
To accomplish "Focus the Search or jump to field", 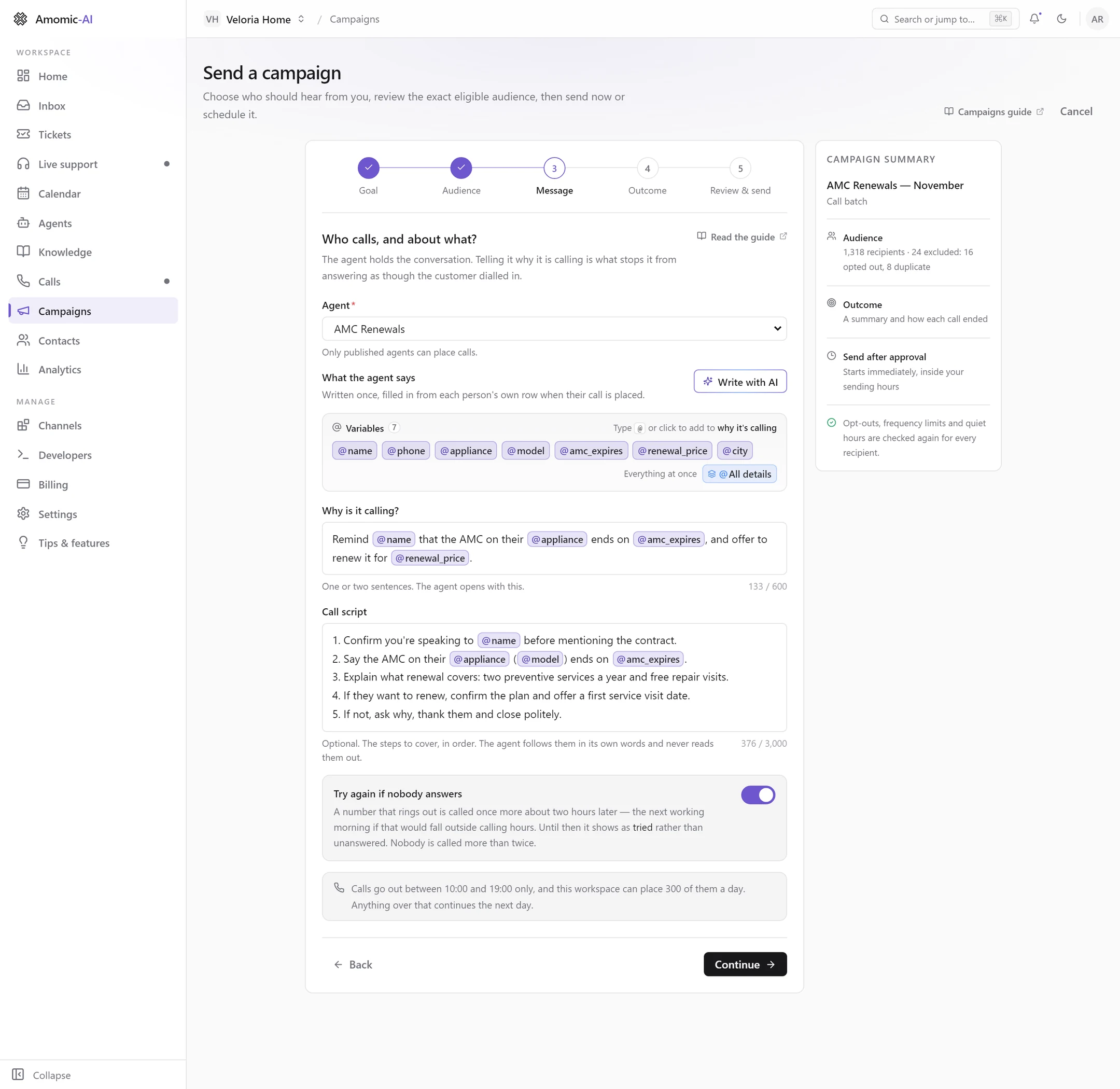I will [x=945, y=19].
